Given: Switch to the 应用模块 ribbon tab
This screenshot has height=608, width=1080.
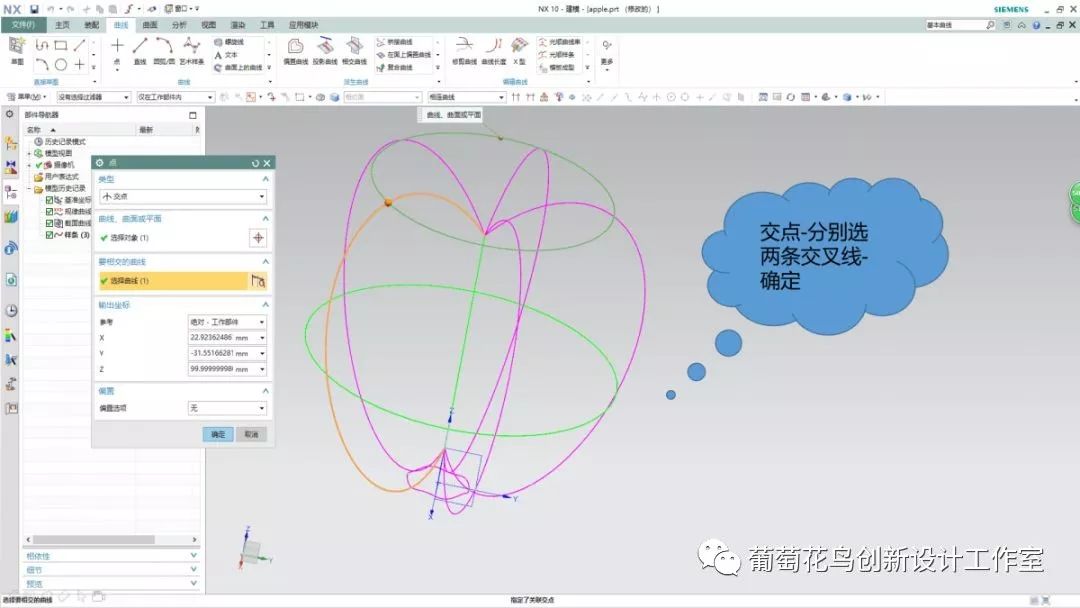Looking at the screenshot, I should [x=303, y=25].
